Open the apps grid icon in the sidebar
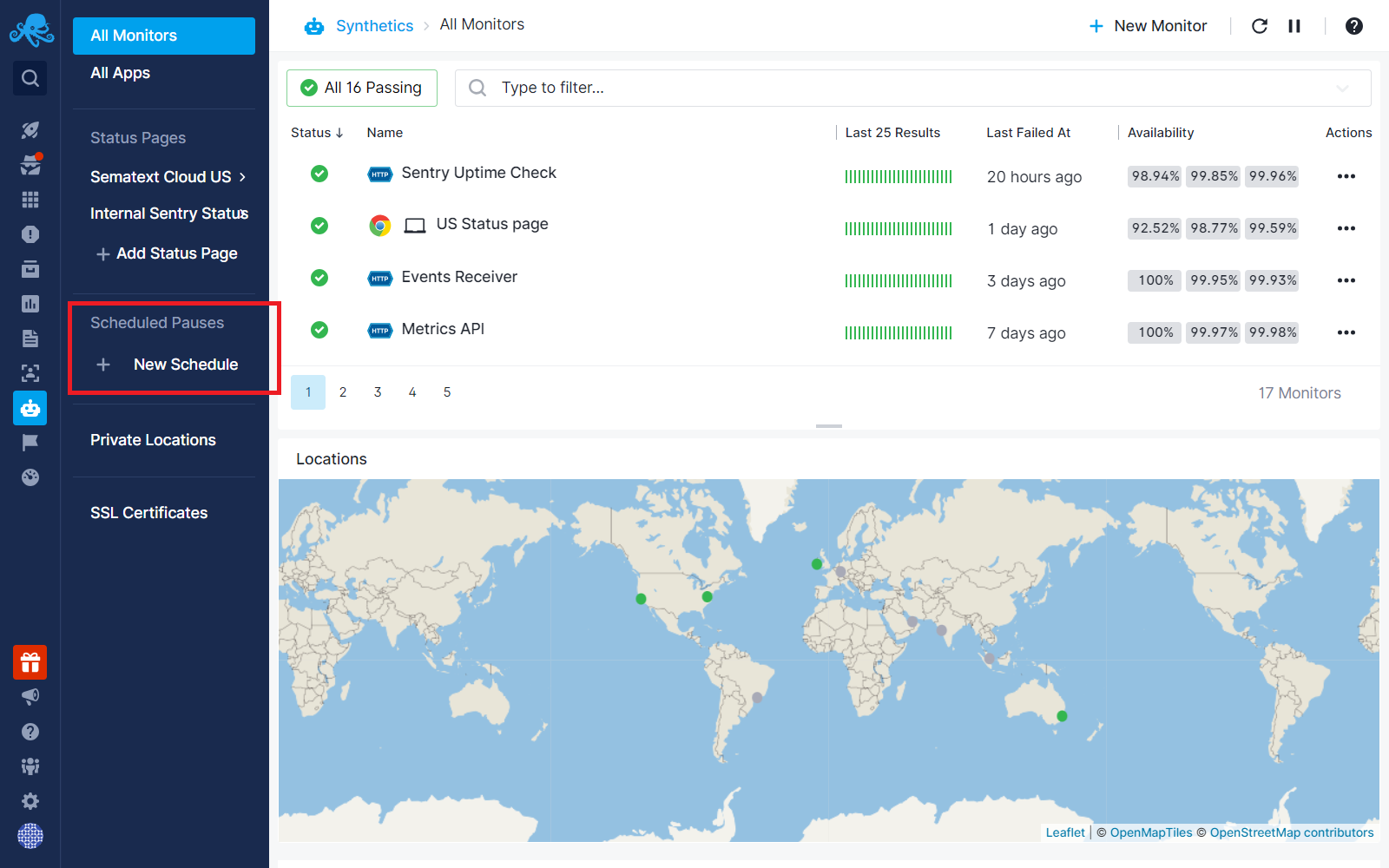Image resolution: width=1389 pixels, height=868 pixels. click(x=30, y=200)
